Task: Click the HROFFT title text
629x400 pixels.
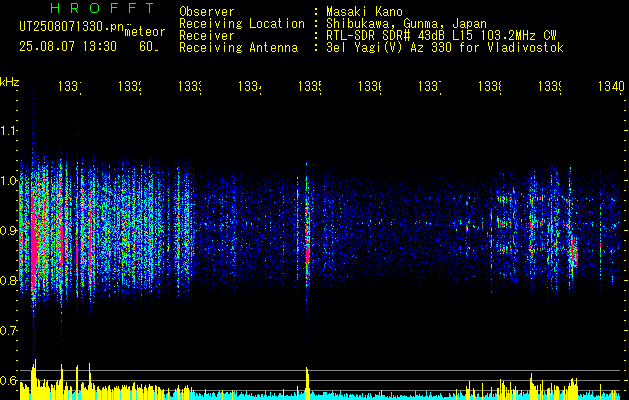Action: coord(103,8)
